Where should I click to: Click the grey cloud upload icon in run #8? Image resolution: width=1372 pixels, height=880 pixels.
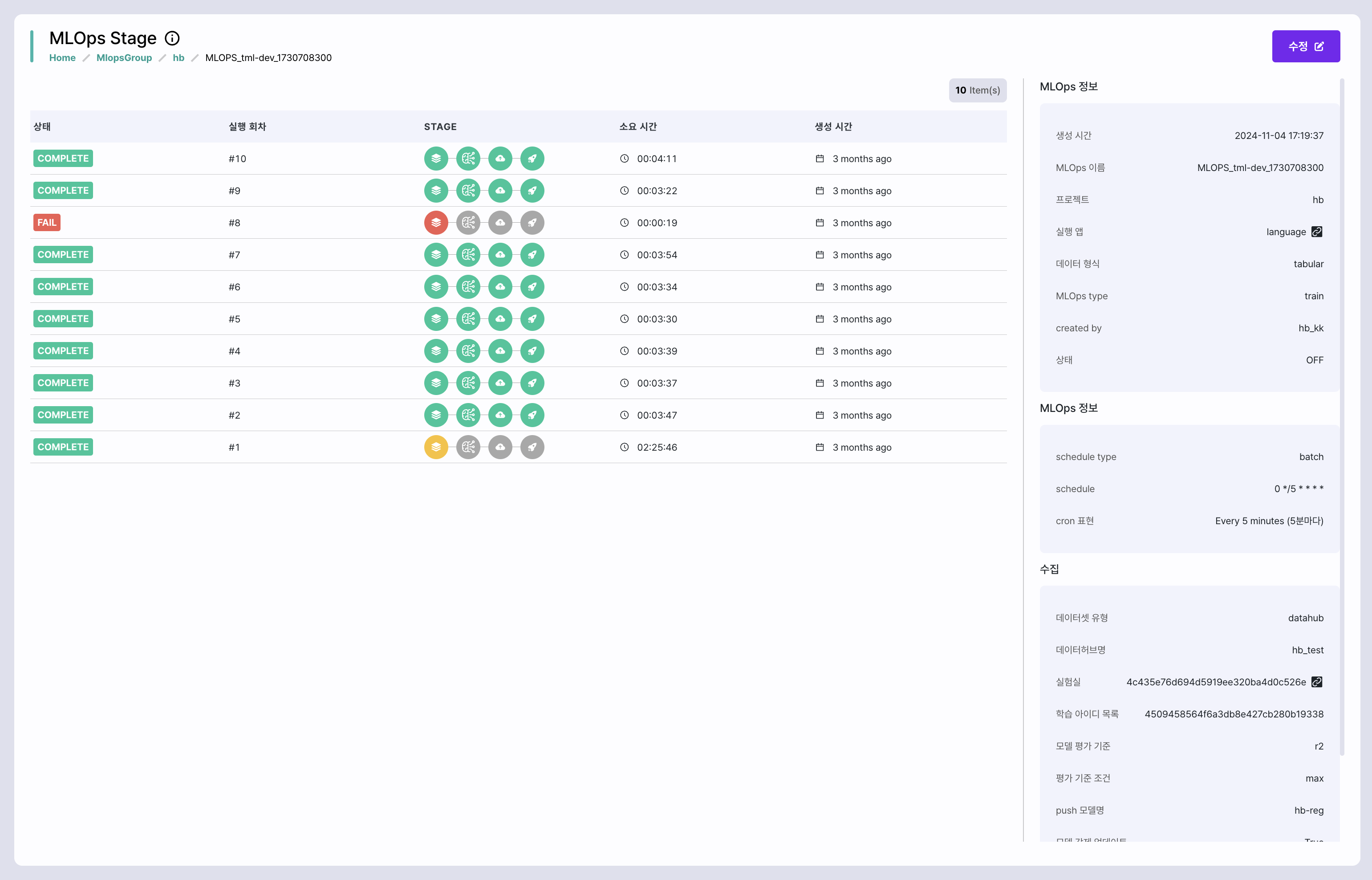tap(500, 223)
